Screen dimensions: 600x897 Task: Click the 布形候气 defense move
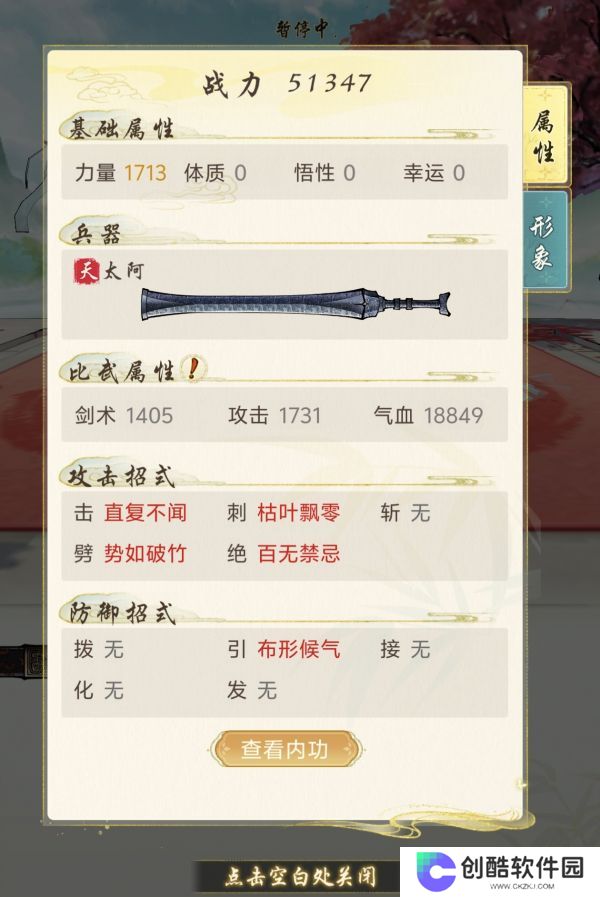point(299,649)
